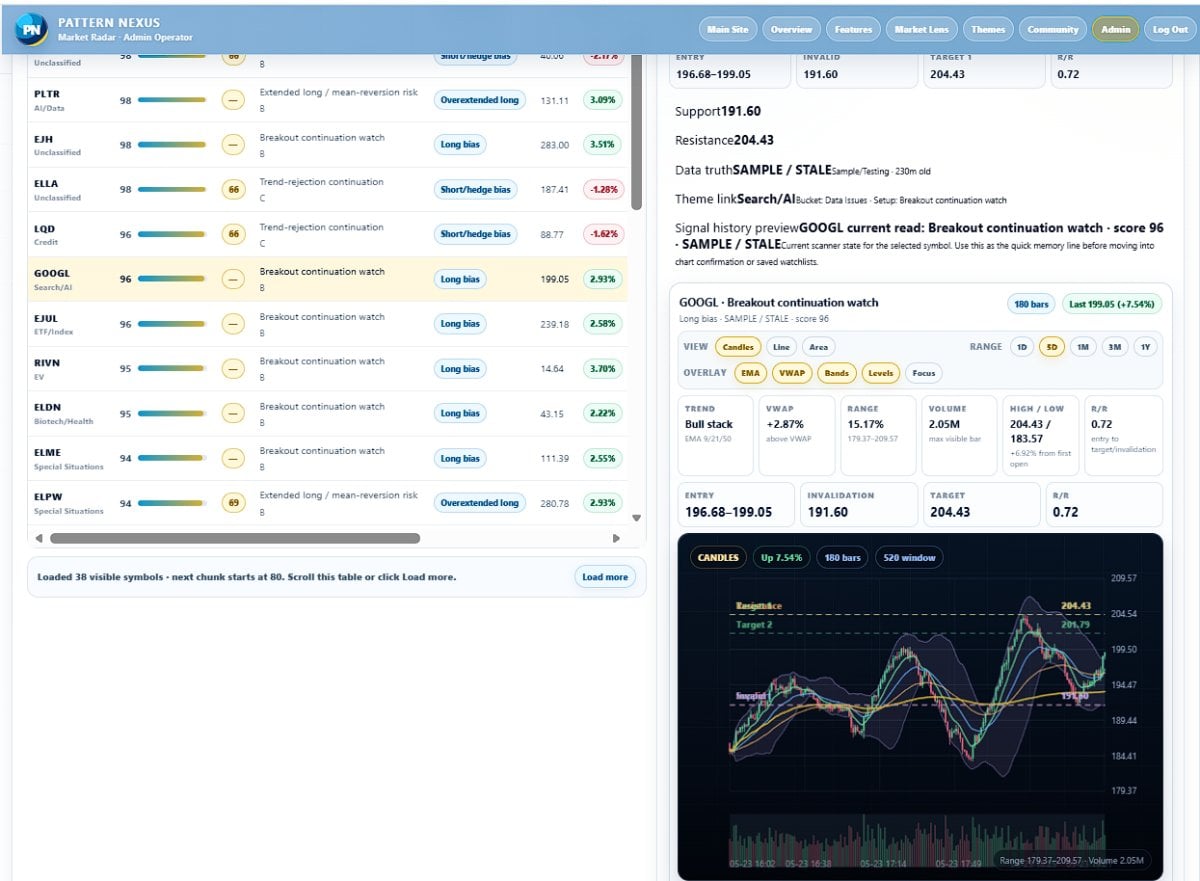The height and width of the screenshot is (881, 1200).
Task: Click the Up 7.54% chip on chart
Action: click(x=781, y=557)
